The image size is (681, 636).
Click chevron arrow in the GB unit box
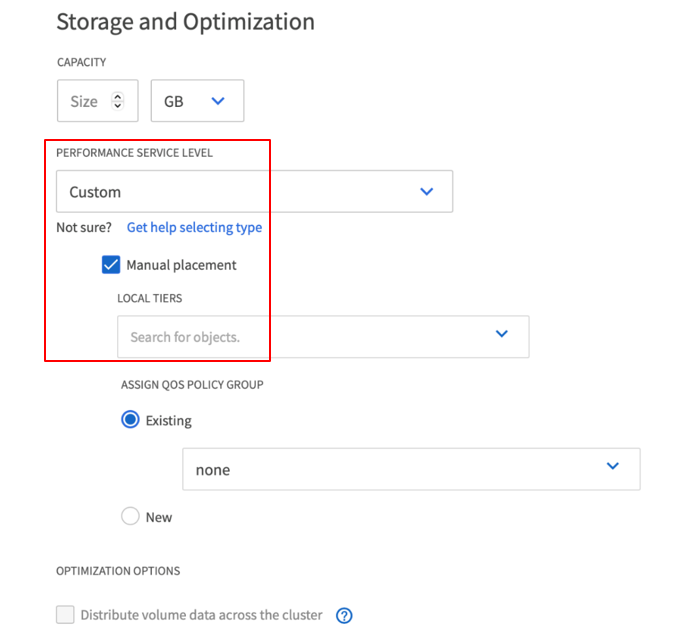coord(218,101)
